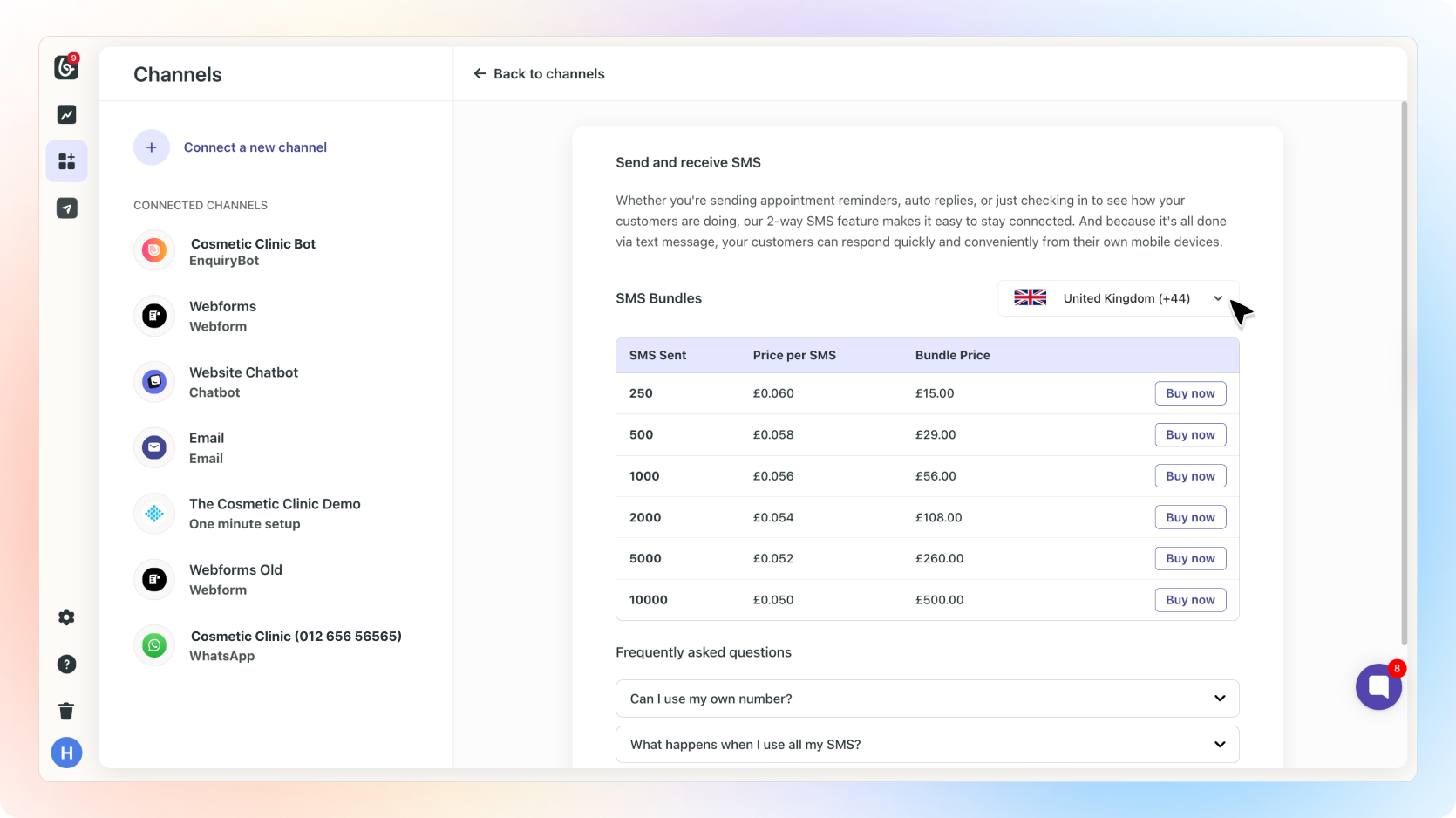Screen dimensions: 1456x818
Task: Select the Website Chatbot channel
Action: (x=243, y=382)
